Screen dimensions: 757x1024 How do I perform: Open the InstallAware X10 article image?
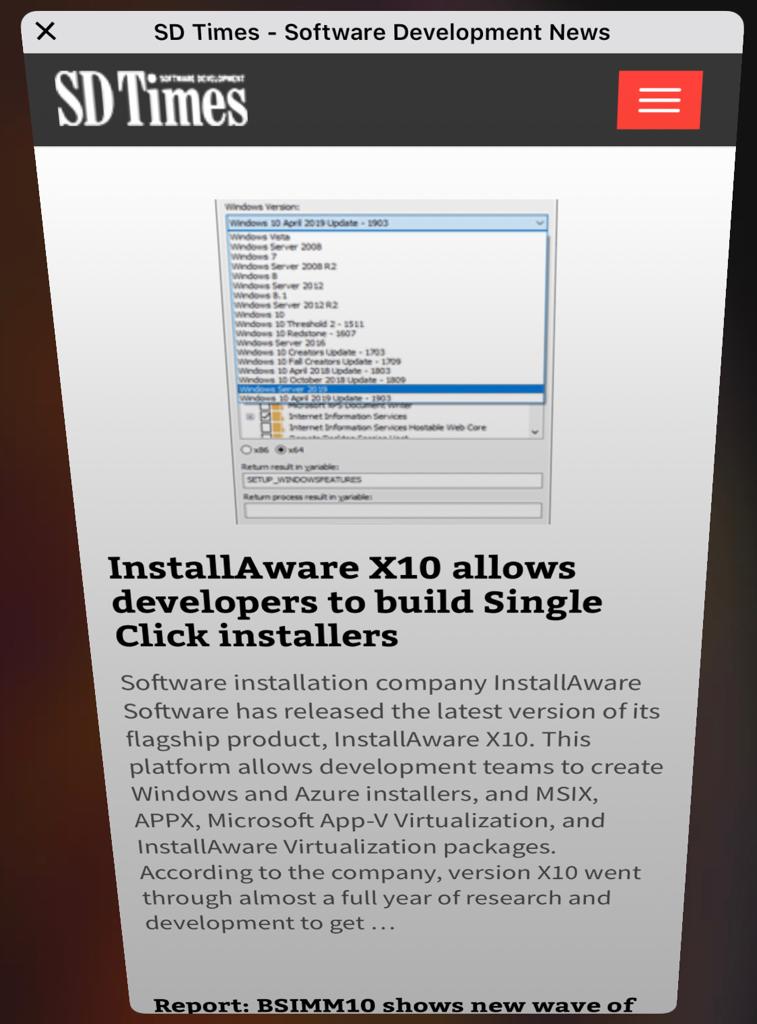(x=387, y=361)
